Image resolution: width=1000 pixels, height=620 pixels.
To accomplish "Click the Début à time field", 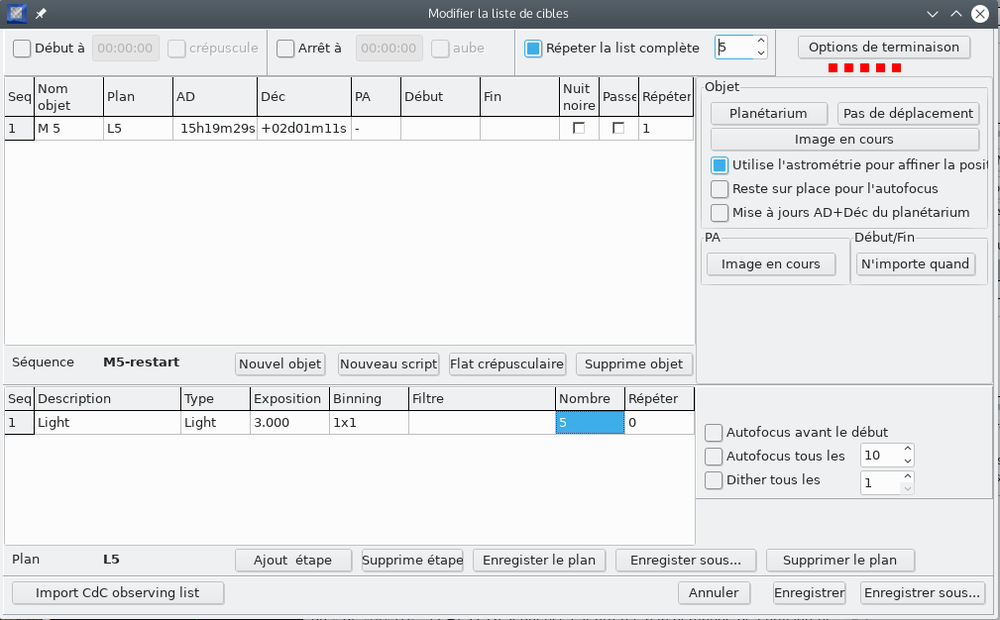I will [126, 48].
